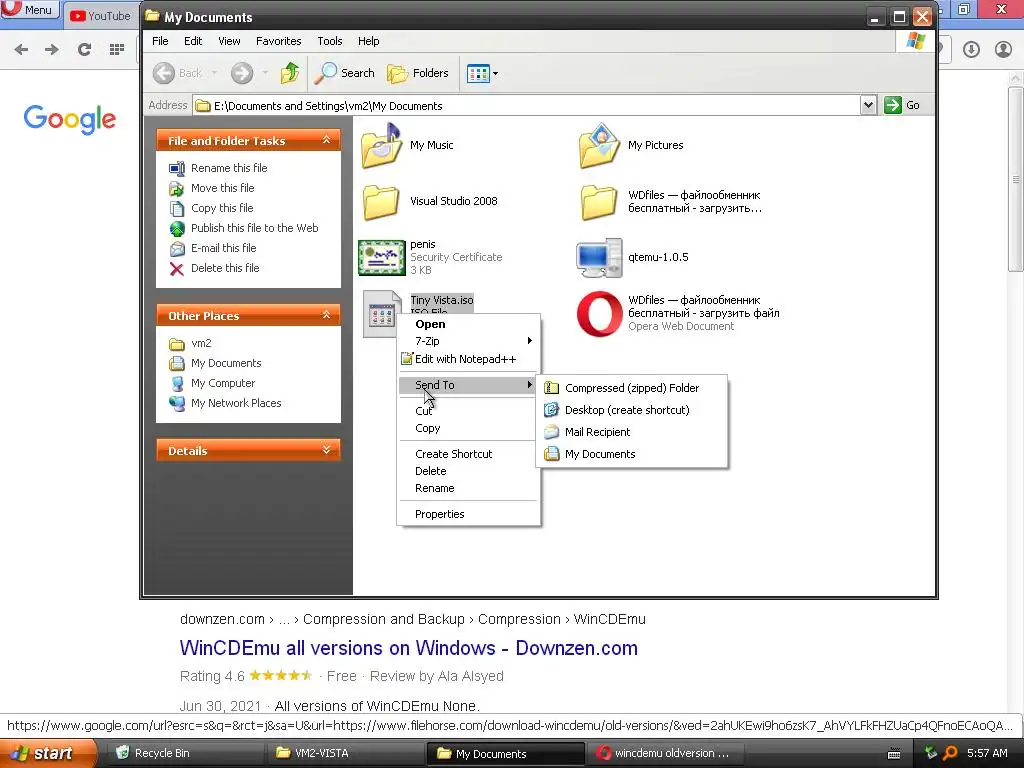Click Delete this file task
Image resolution: width=1024 pixels, height=768 pixels.
click(x=225, y=268)
